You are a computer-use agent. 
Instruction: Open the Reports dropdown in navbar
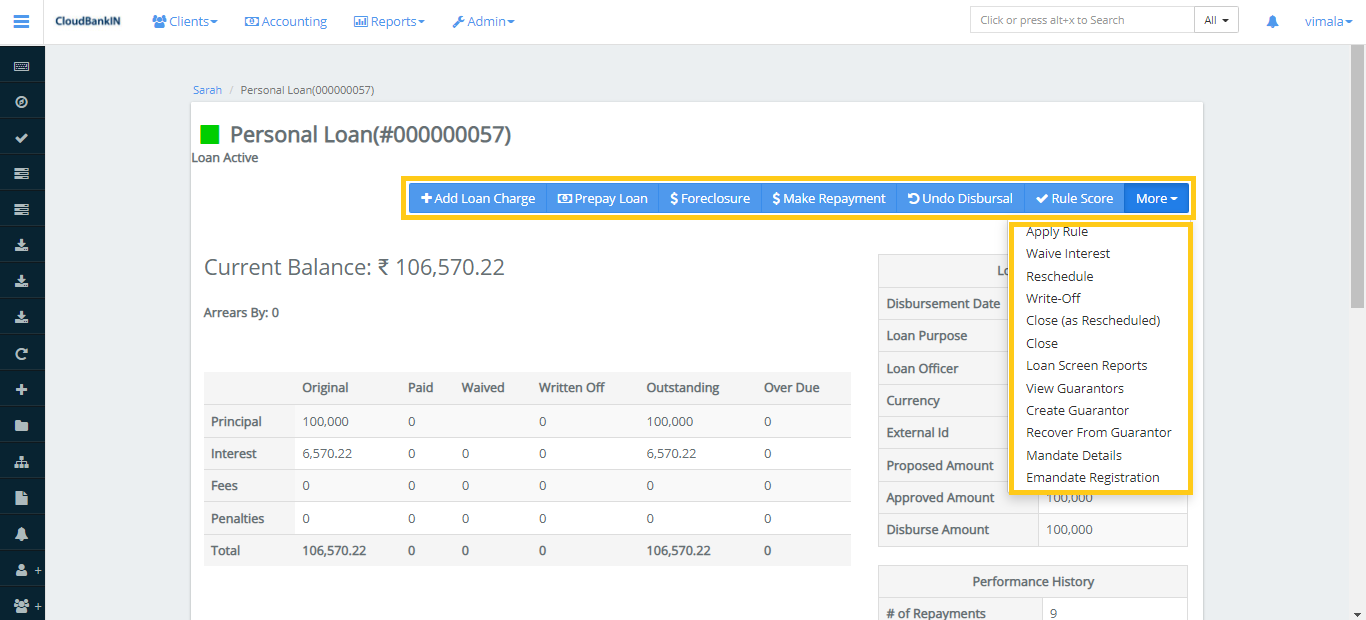[x=389, y=20]
